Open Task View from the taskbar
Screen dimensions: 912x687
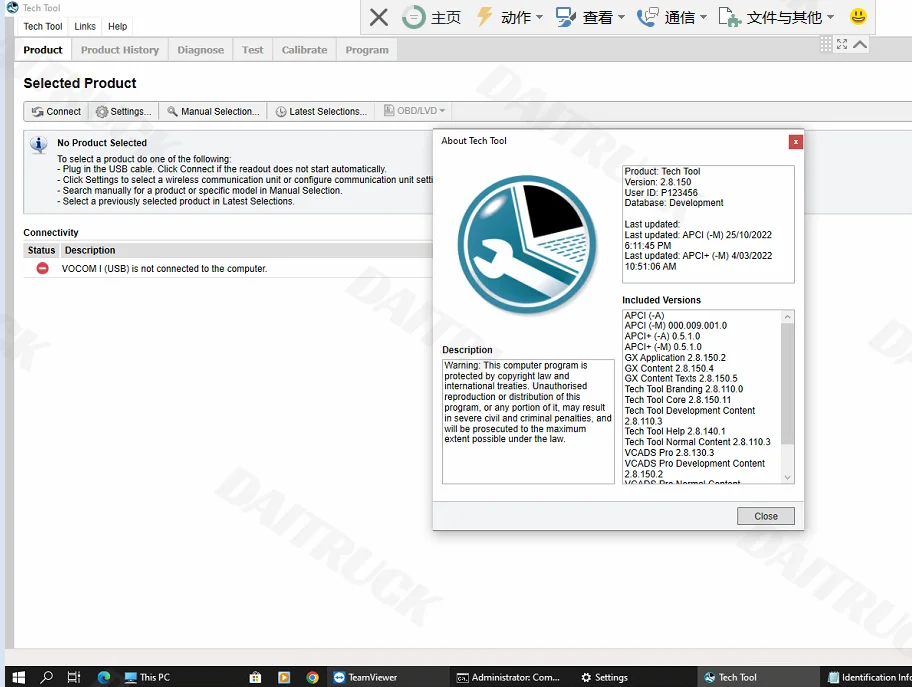pyautogui.click(x=74, y=677)
